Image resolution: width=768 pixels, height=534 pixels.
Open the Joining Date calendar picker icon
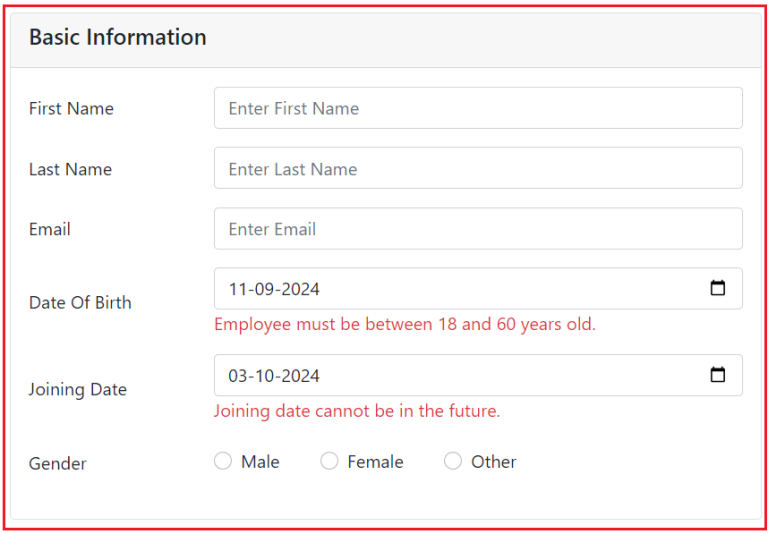tap(717, 376)
